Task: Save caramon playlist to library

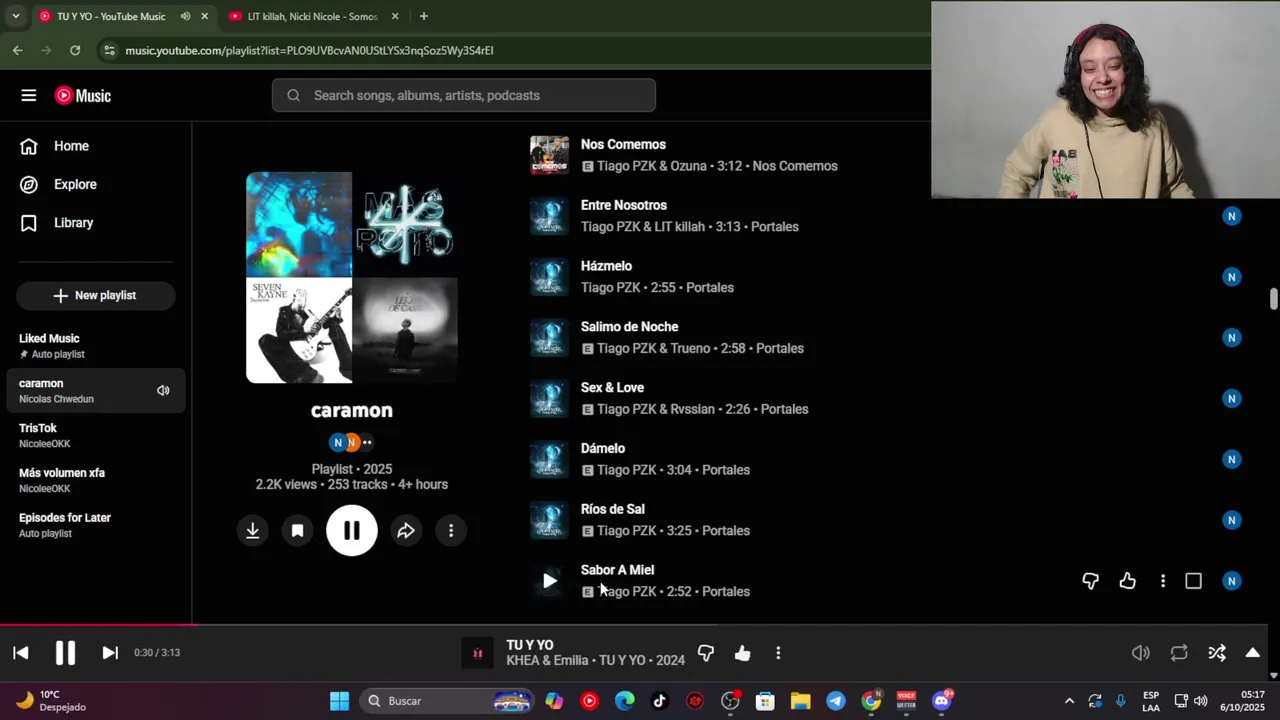Action: tap(297, 531)
